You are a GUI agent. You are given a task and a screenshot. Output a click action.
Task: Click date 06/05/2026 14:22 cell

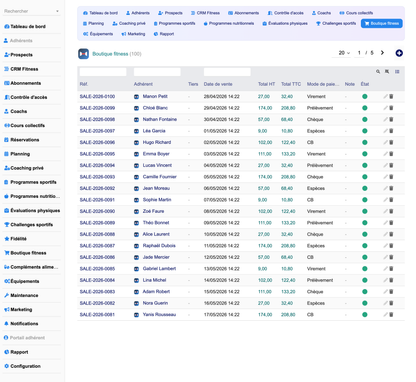coord(222,188)
